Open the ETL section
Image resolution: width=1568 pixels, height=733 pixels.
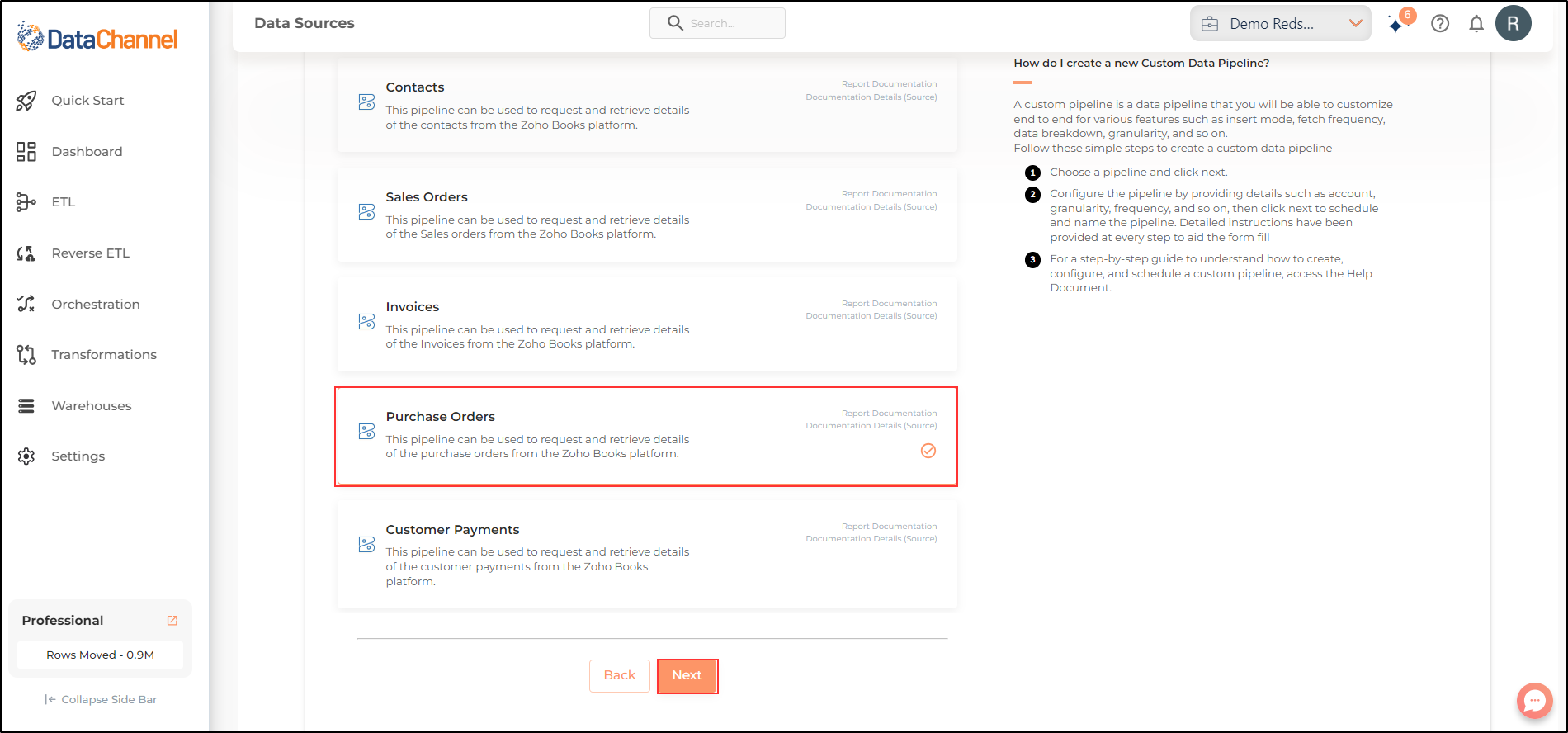point(64,202)
